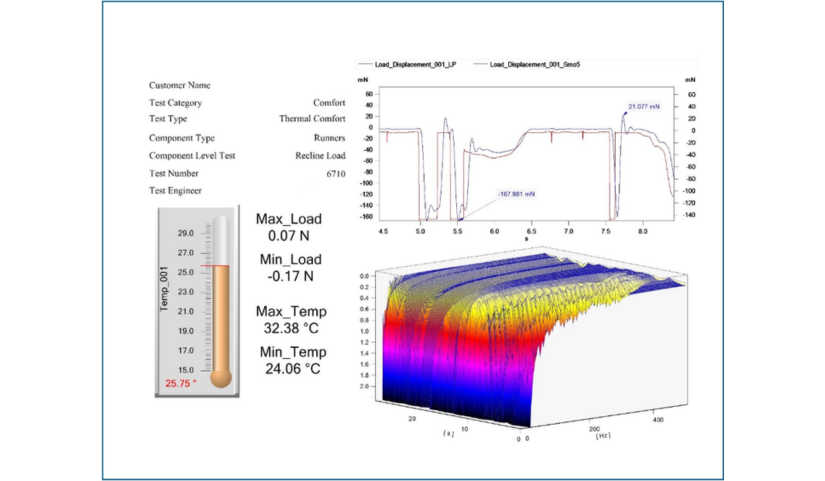Click the 3D waterfall spectrum plot surface
Viewport: 825px width, 481px height.
(526, 337)
